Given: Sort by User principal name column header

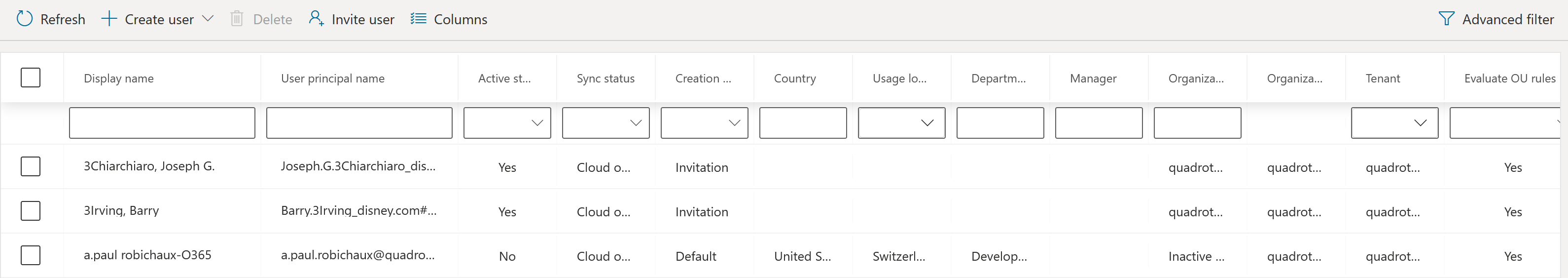Looking at the screenshot, I should (332, 79).
